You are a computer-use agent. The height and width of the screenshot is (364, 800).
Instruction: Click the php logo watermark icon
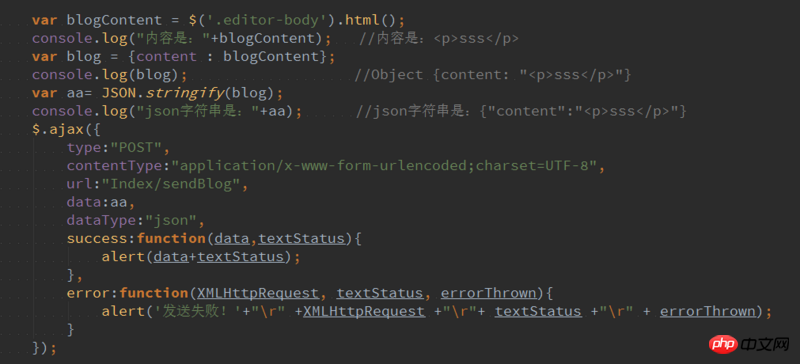722,345
